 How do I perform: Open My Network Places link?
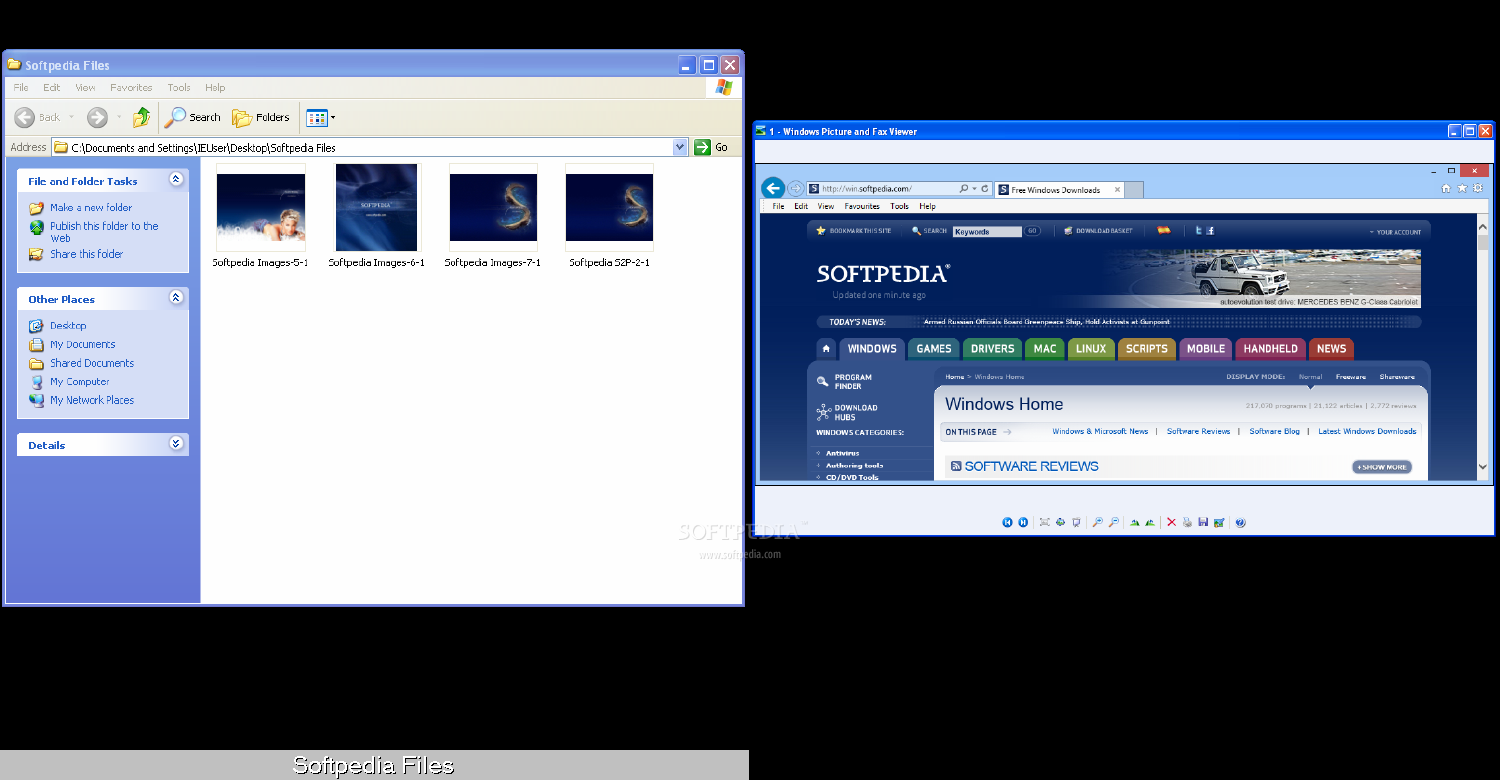(x=92, y=400)
